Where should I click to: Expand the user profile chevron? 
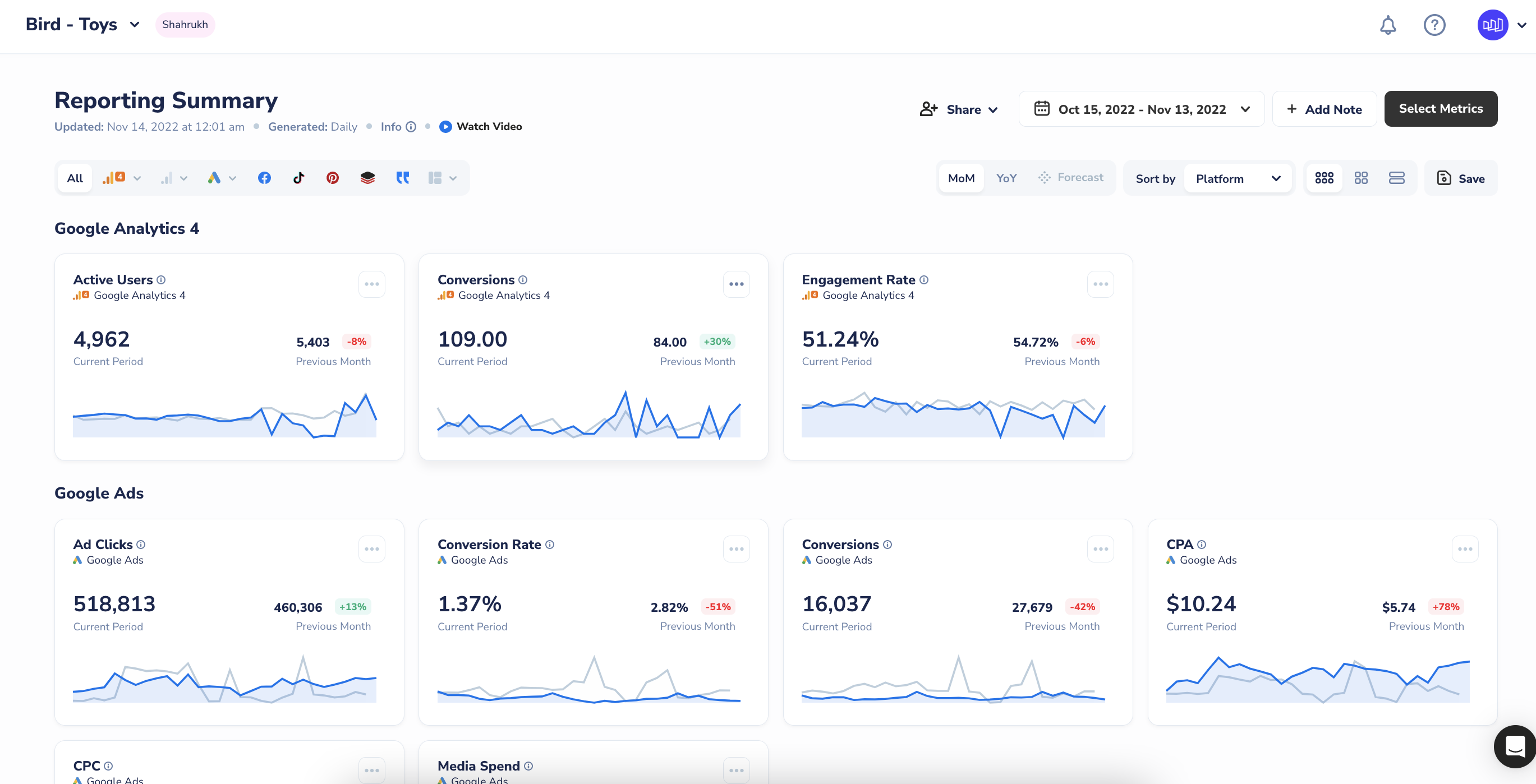(x=1521, y=25)
